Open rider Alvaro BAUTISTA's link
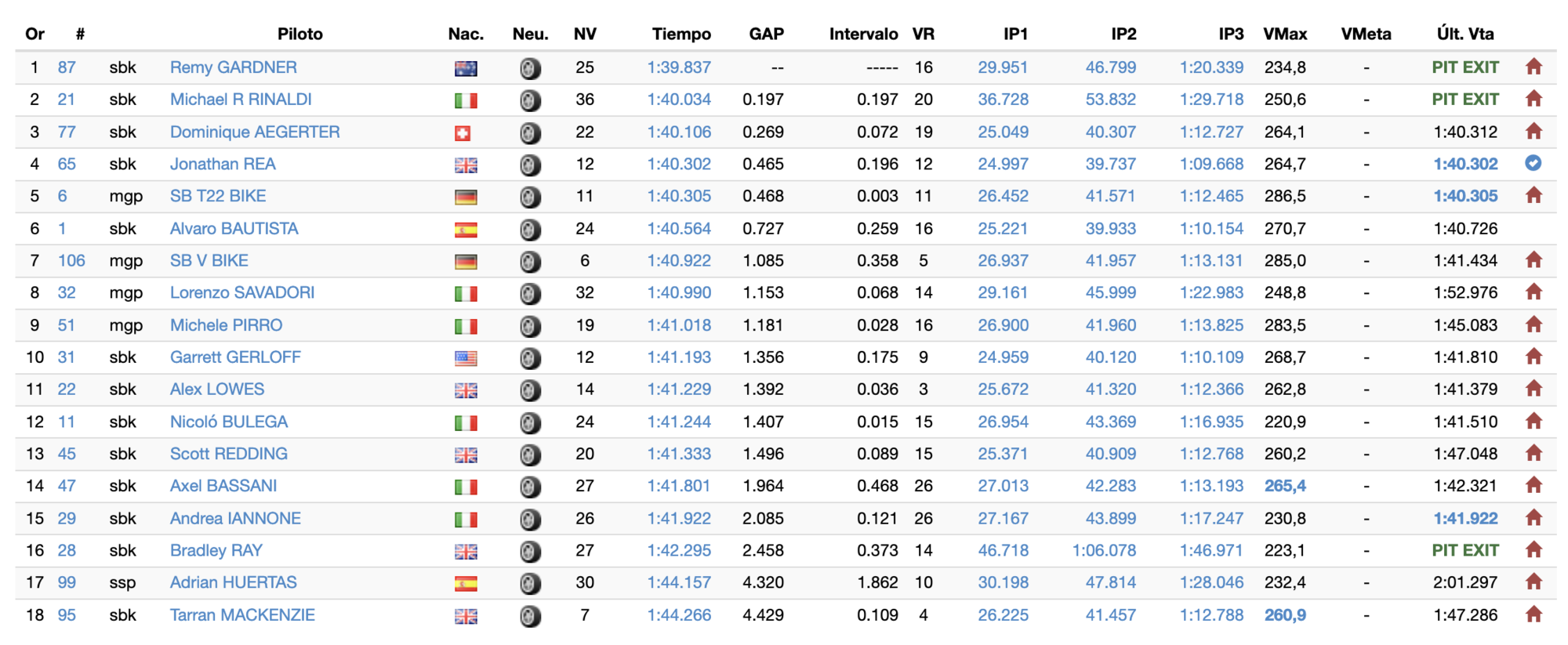 coord(234,228)
